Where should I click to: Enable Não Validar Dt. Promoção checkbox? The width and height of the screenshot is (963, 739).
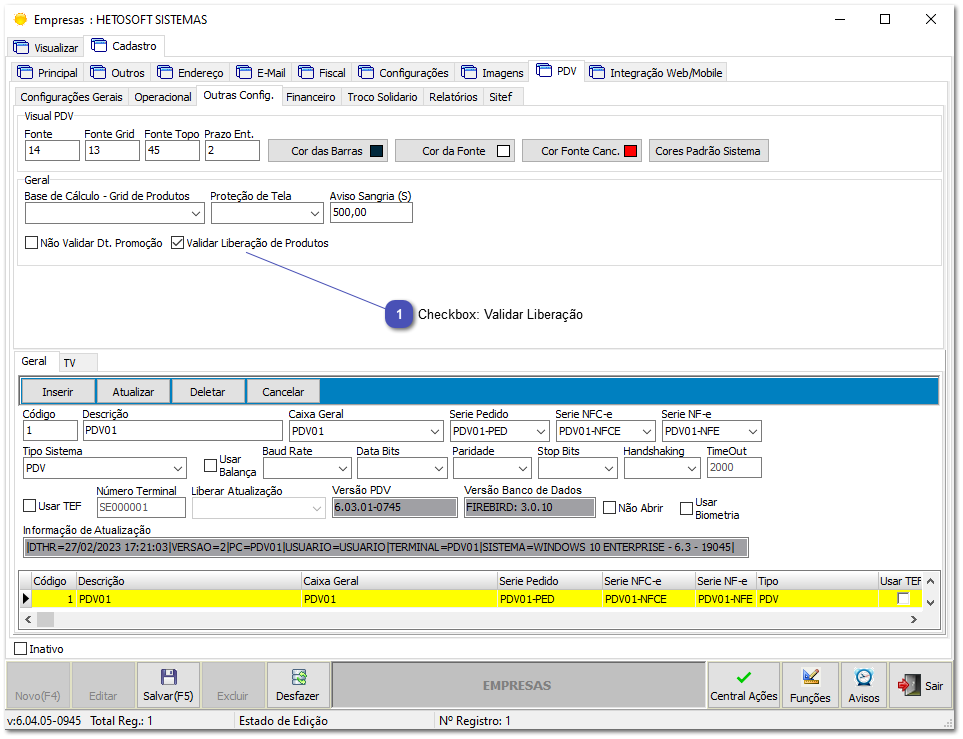[31, 242]
